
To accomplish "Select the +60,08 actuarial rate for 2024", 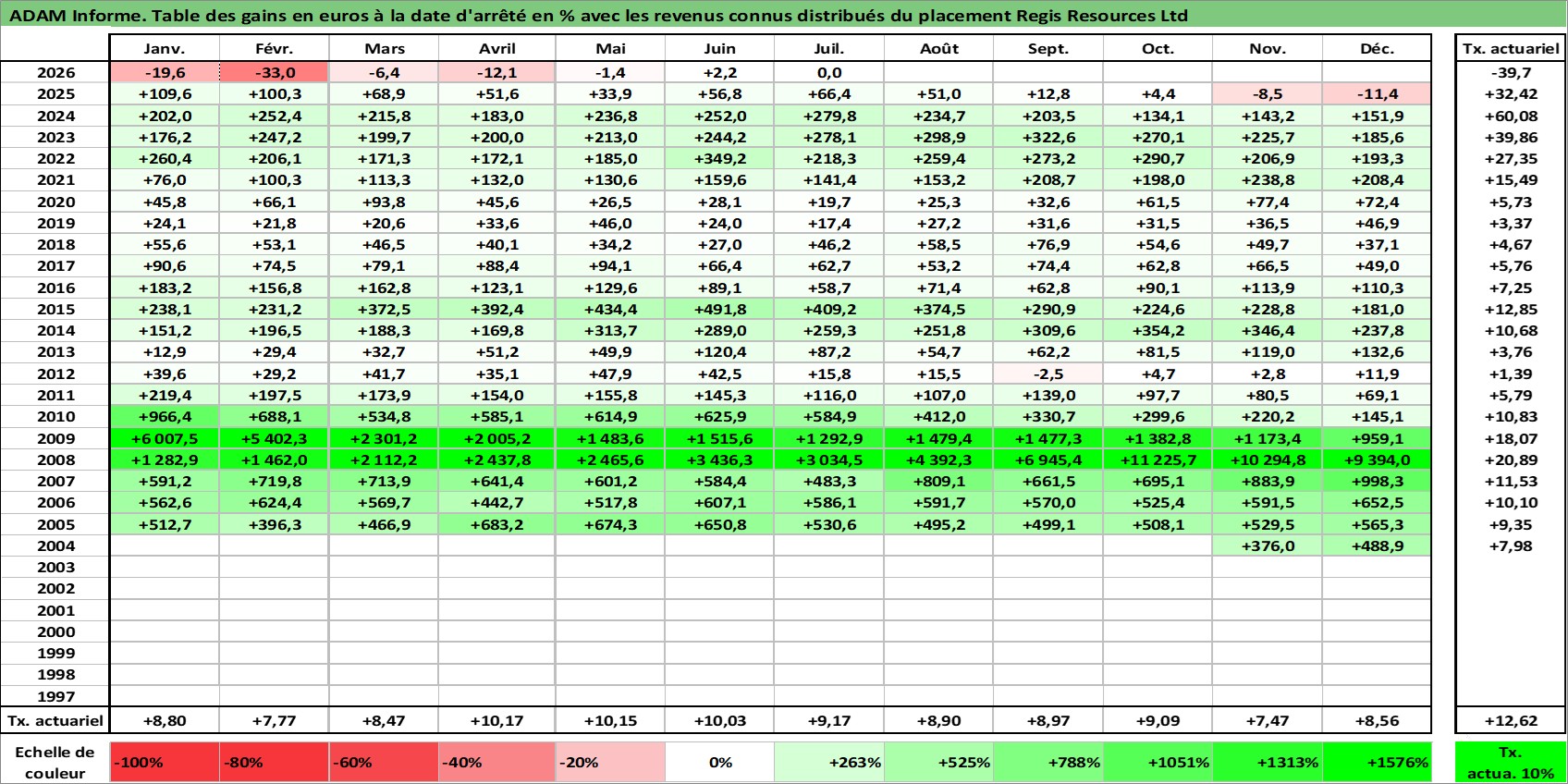I will point(1511,116).
